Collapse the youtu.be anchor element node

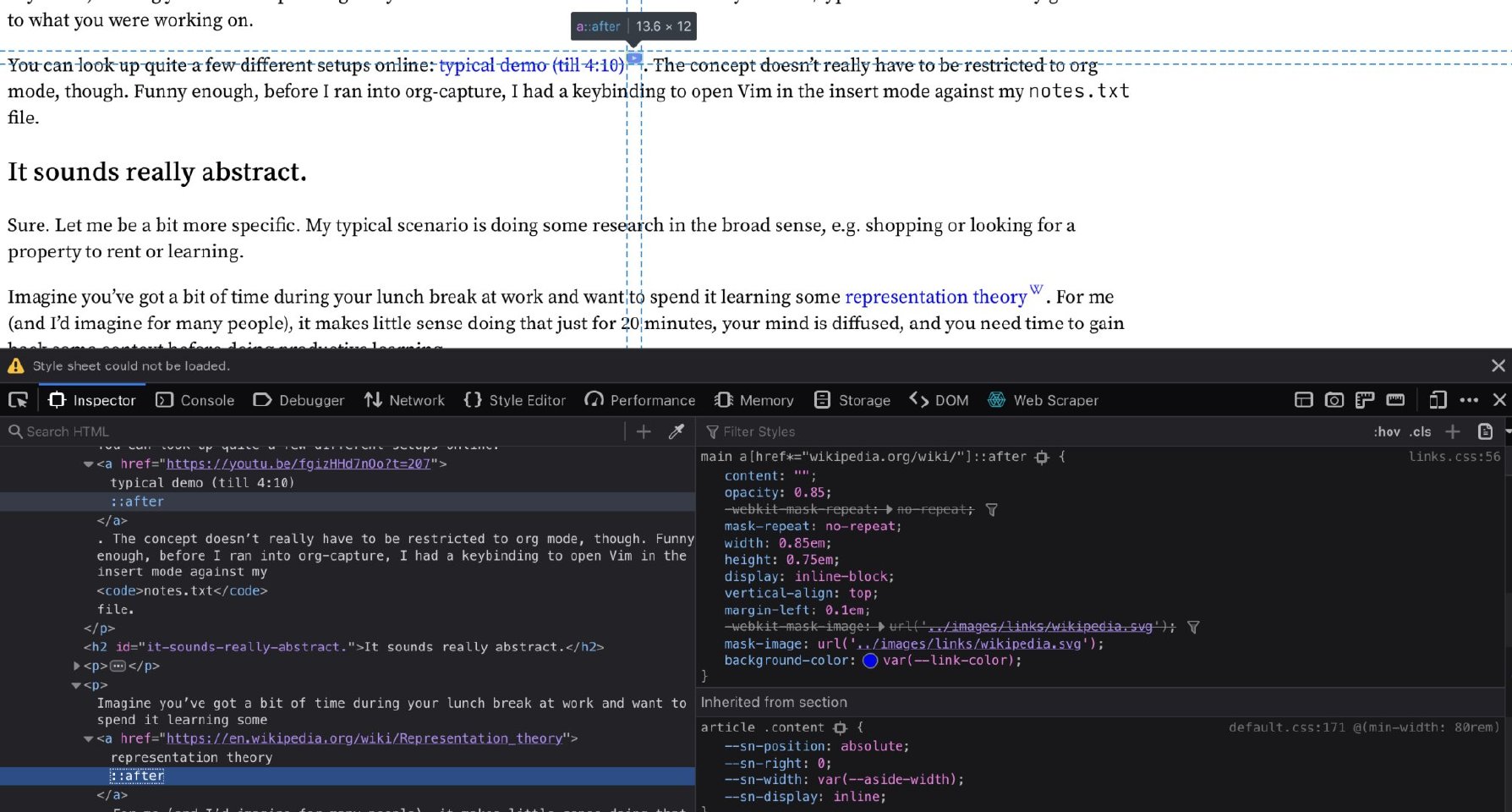(89, 464)
